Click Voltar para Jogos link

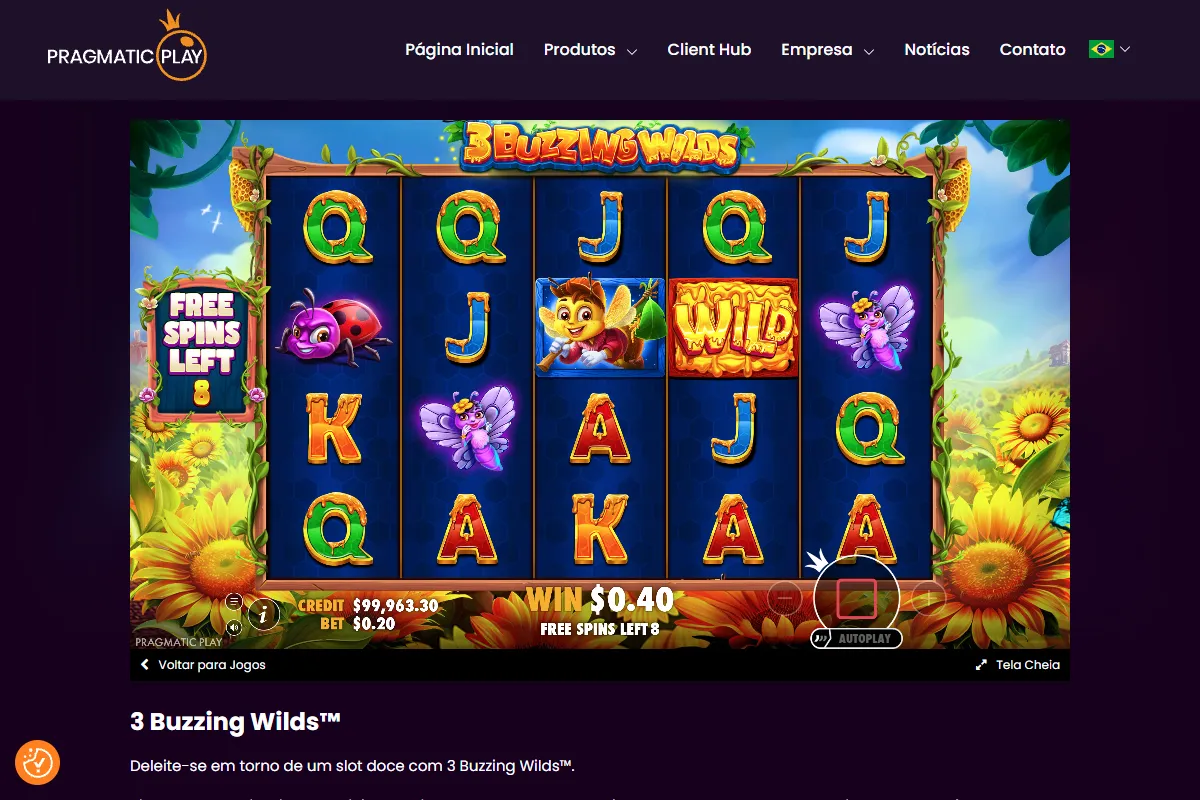tap(203, 664)
